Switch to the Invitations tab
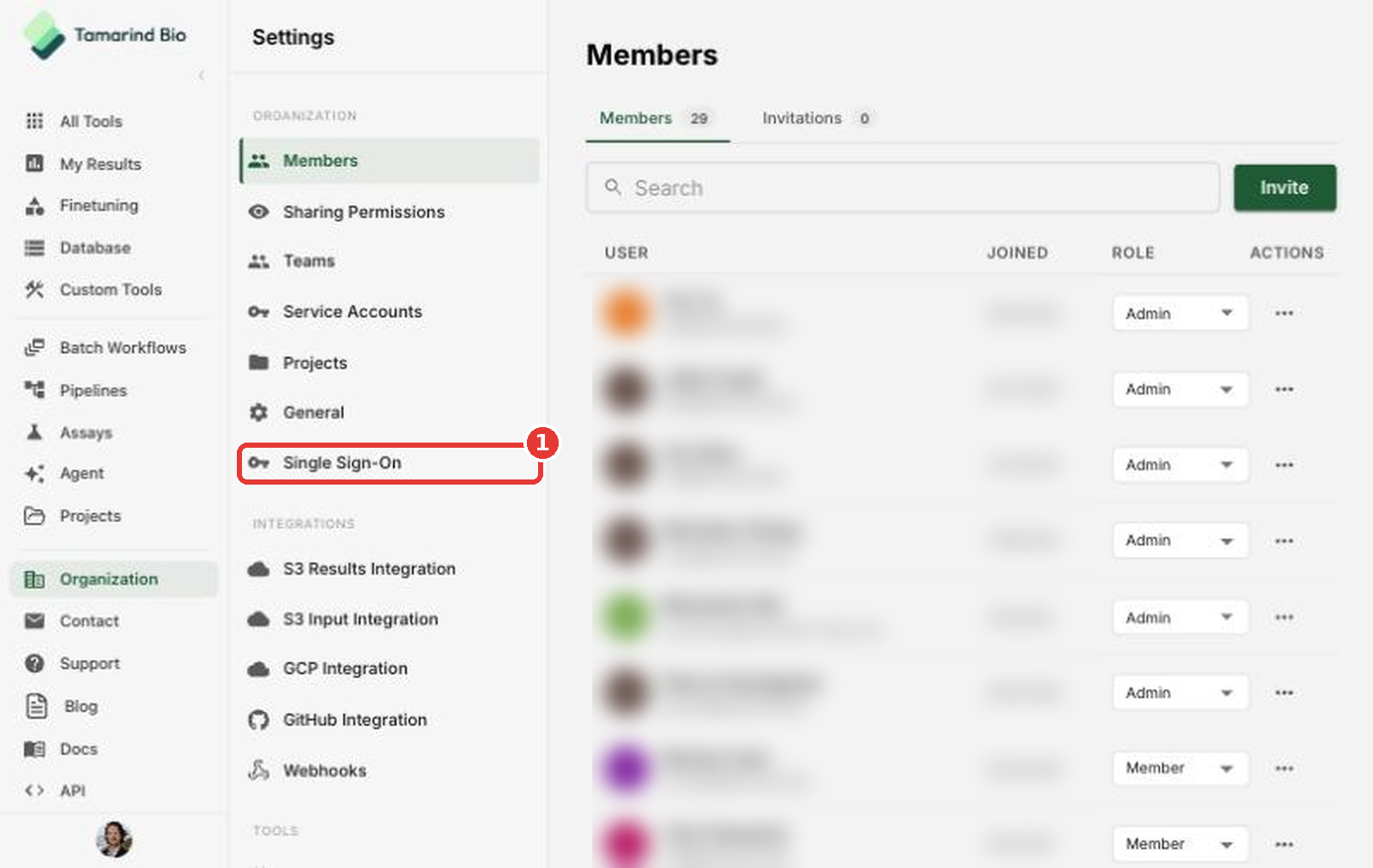This screenshot has width=1373, height=868. point(817,118)
